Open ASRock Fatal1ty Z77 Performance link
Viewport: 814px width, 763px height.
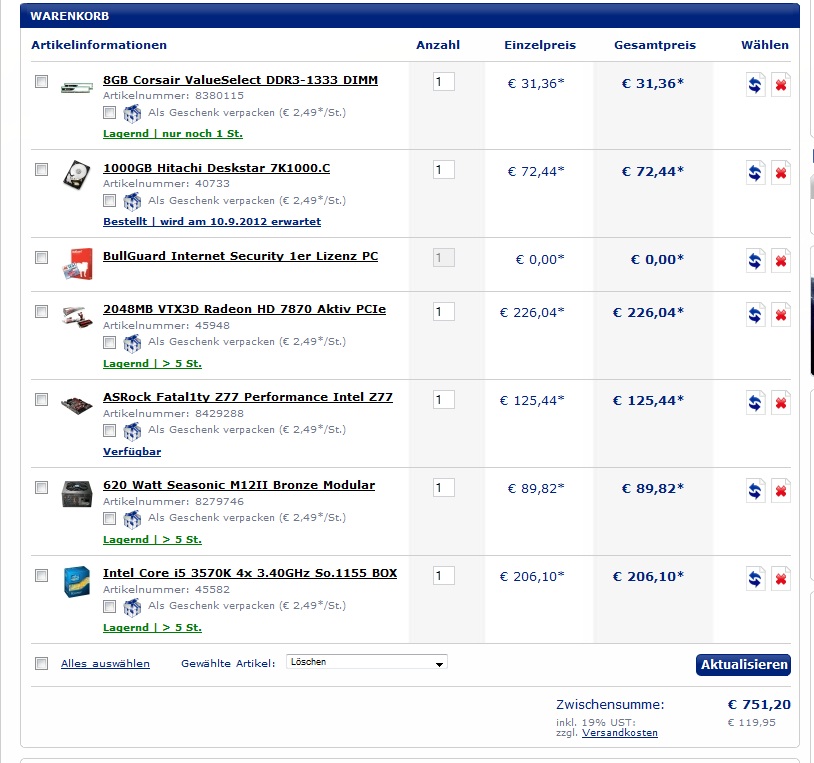(248, 397)
